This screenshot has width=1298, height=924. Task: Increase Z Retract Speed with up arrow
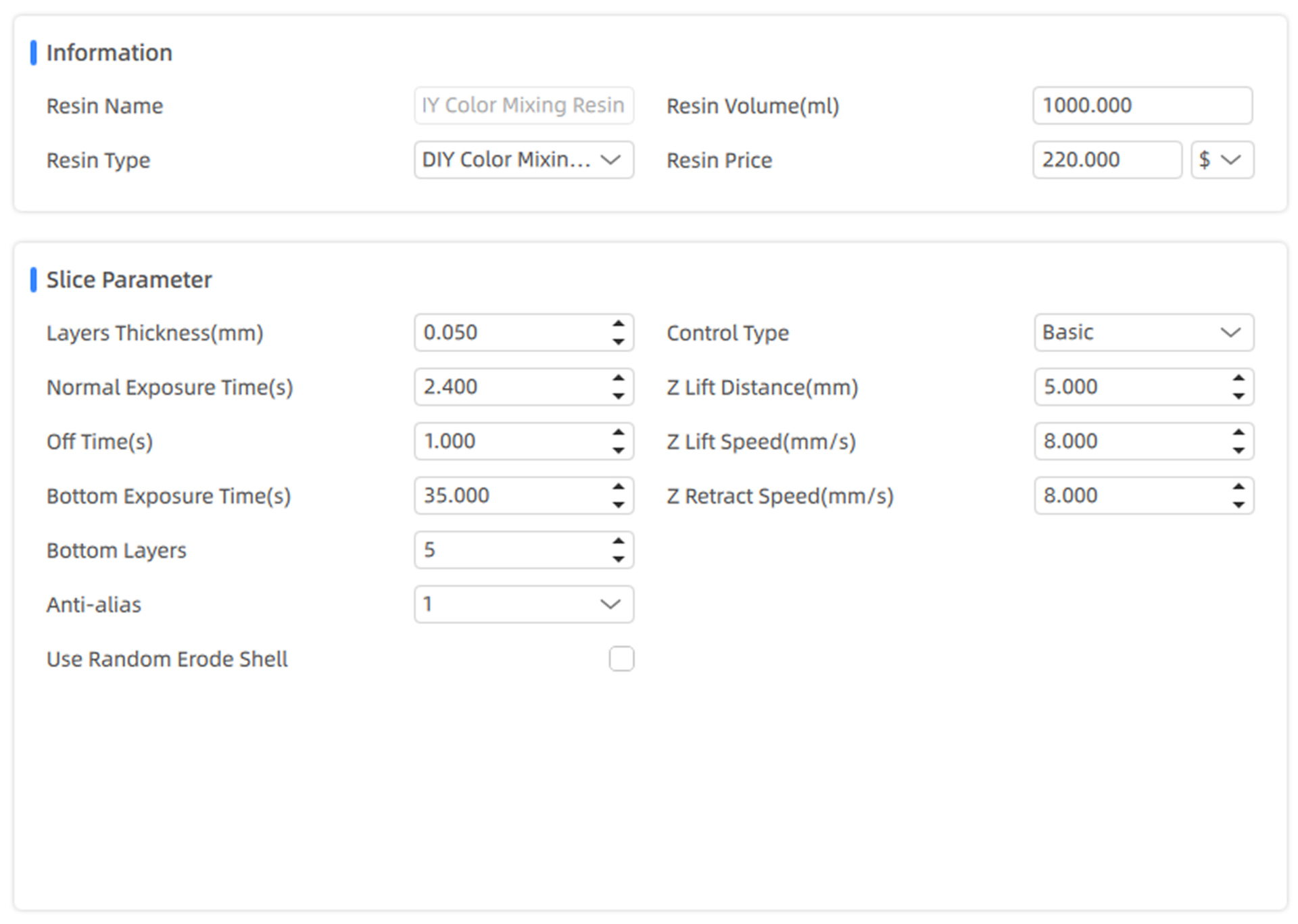(1238, 487)
